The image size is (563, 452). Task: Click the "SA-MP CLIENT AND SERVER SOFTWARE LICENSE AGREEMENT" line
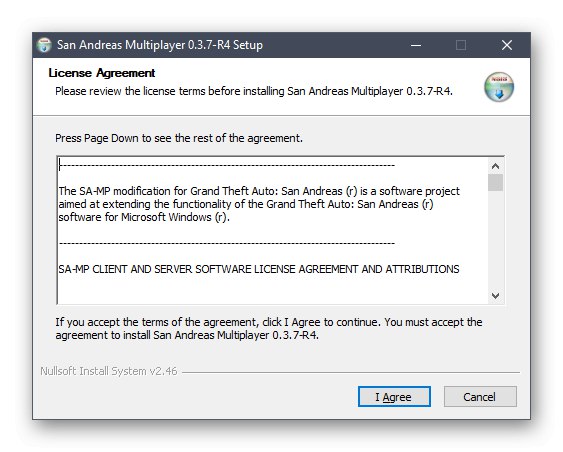(259, 269)
